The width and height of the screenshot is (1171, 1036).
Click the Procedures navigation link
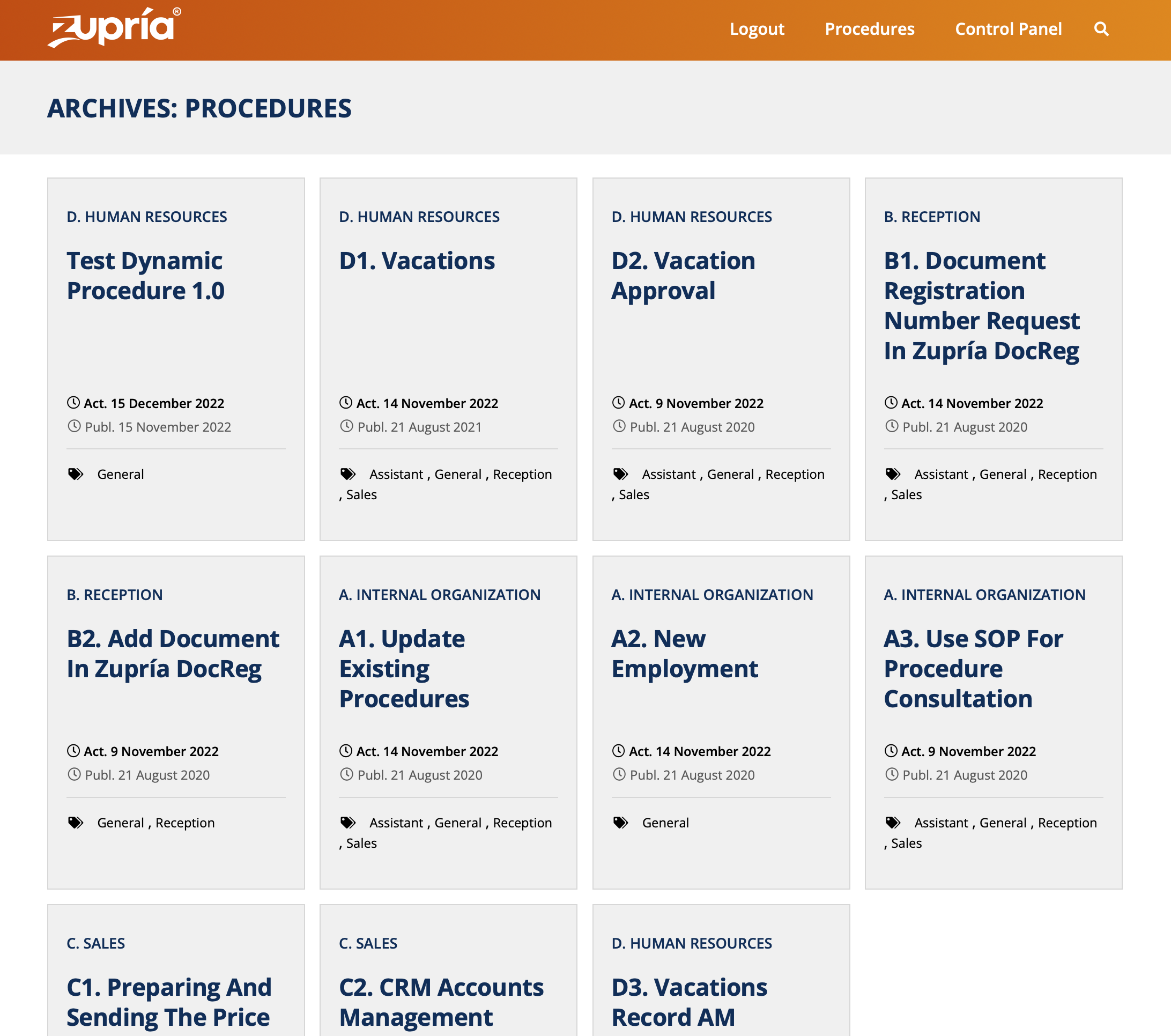(869, 28)
